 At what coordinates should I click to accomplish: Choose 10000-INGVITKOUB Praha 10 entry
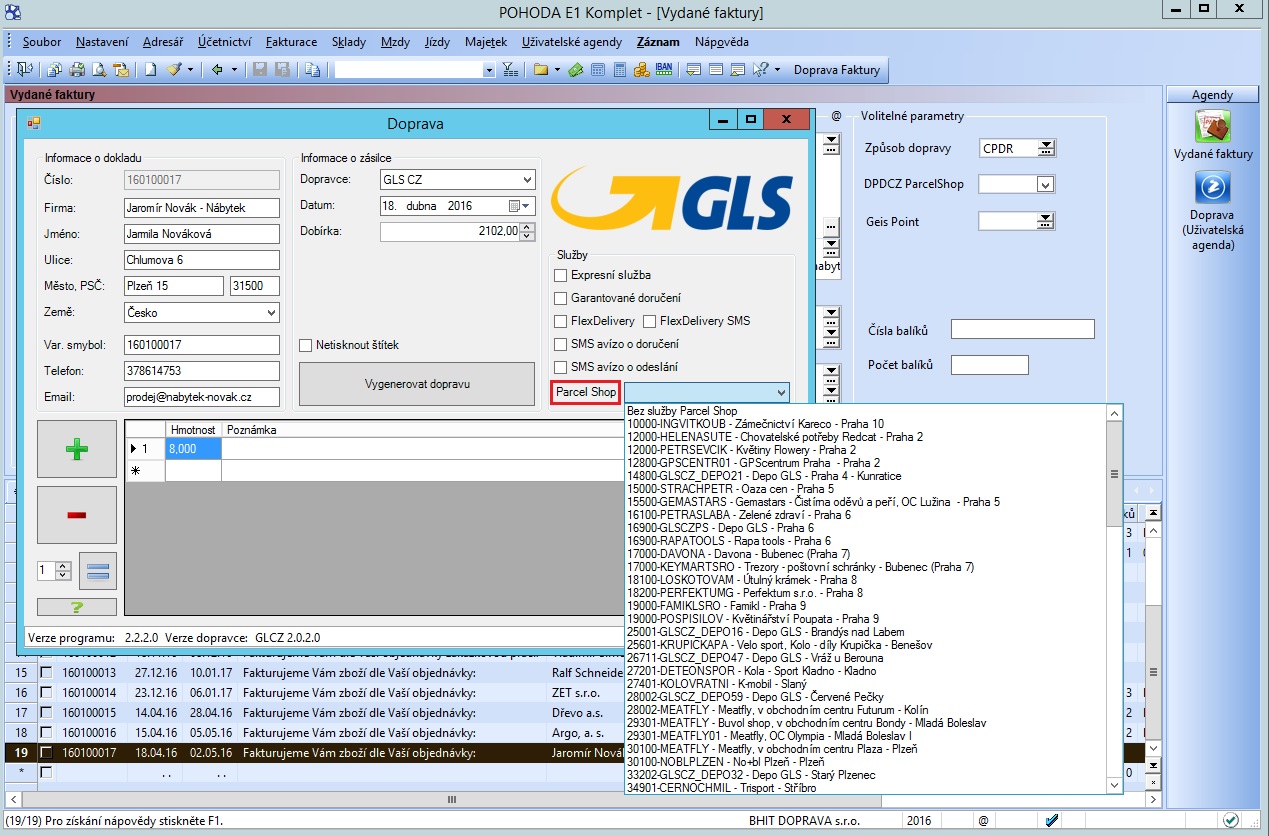[x=755, y=424]
